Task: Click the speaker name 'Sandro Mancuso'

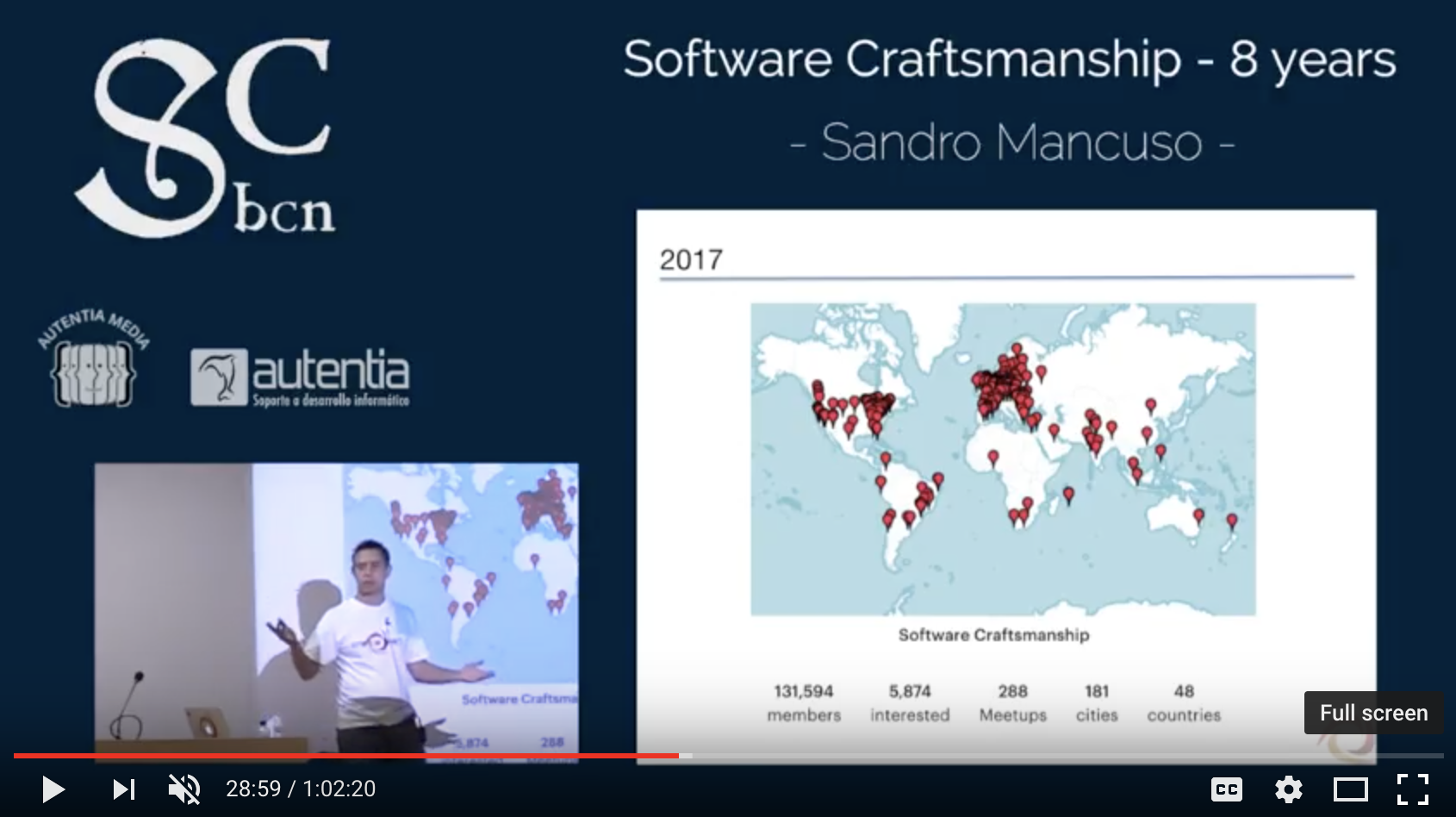Action: tap(1011, 142)
